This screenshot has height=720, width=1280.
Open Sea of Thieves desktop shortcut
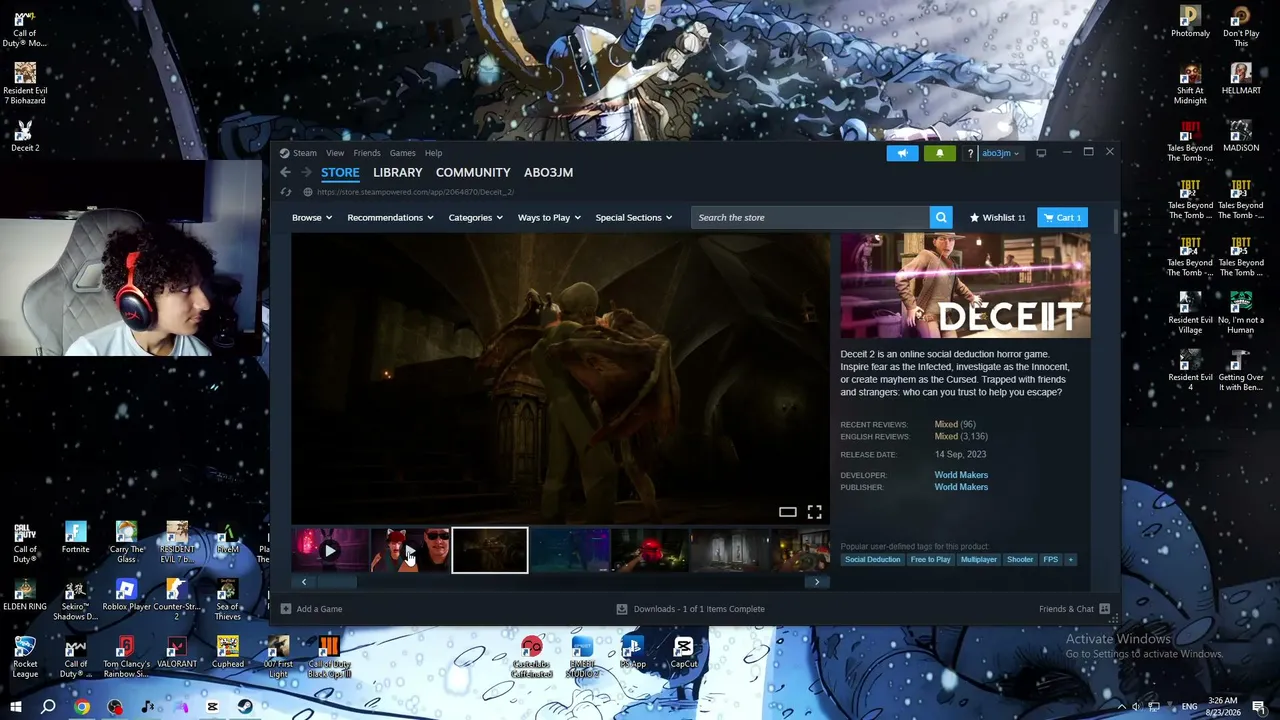pos(228,600)
